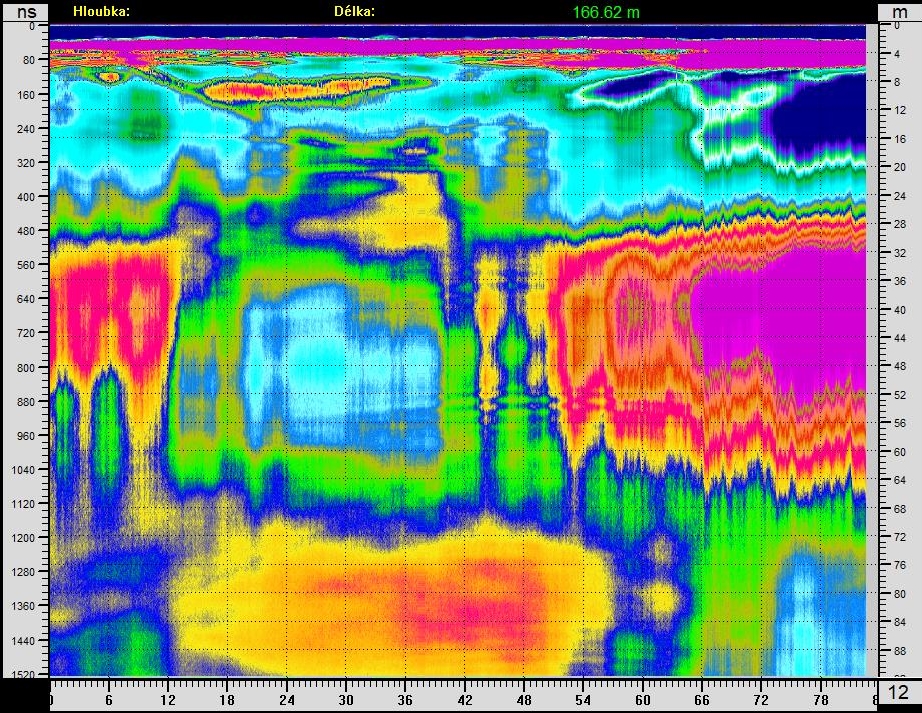
Task: Click the Délka length label
Action: pos(354,11)
